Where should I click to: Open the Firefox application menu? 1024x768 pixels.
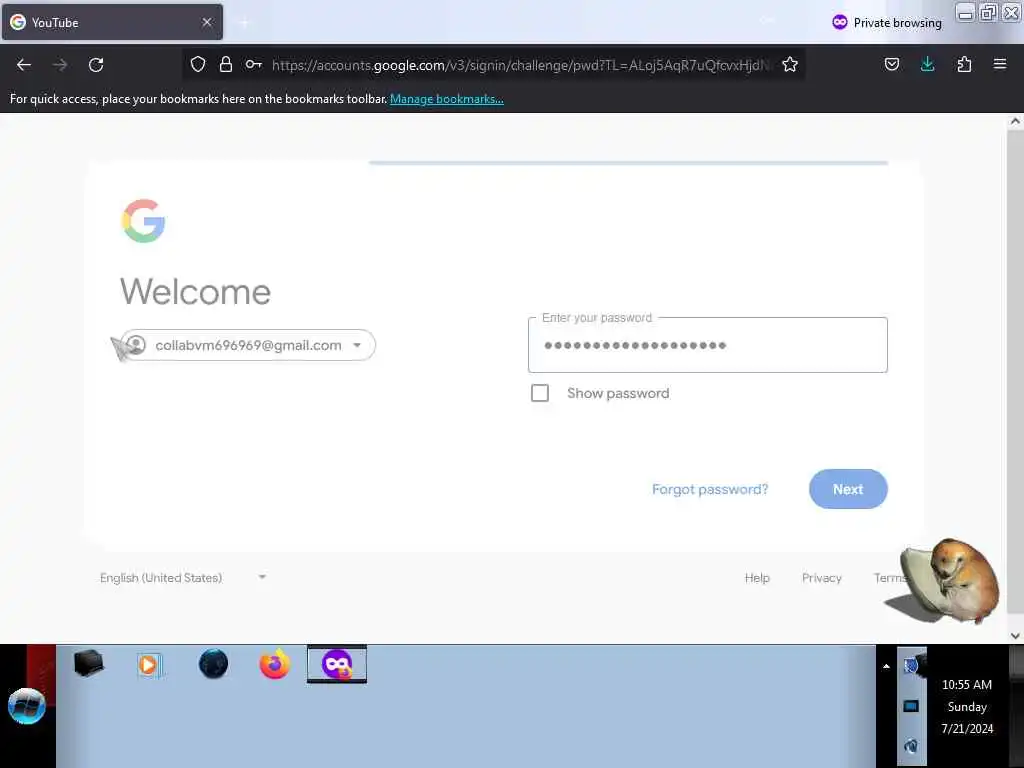coord(1000,64)
